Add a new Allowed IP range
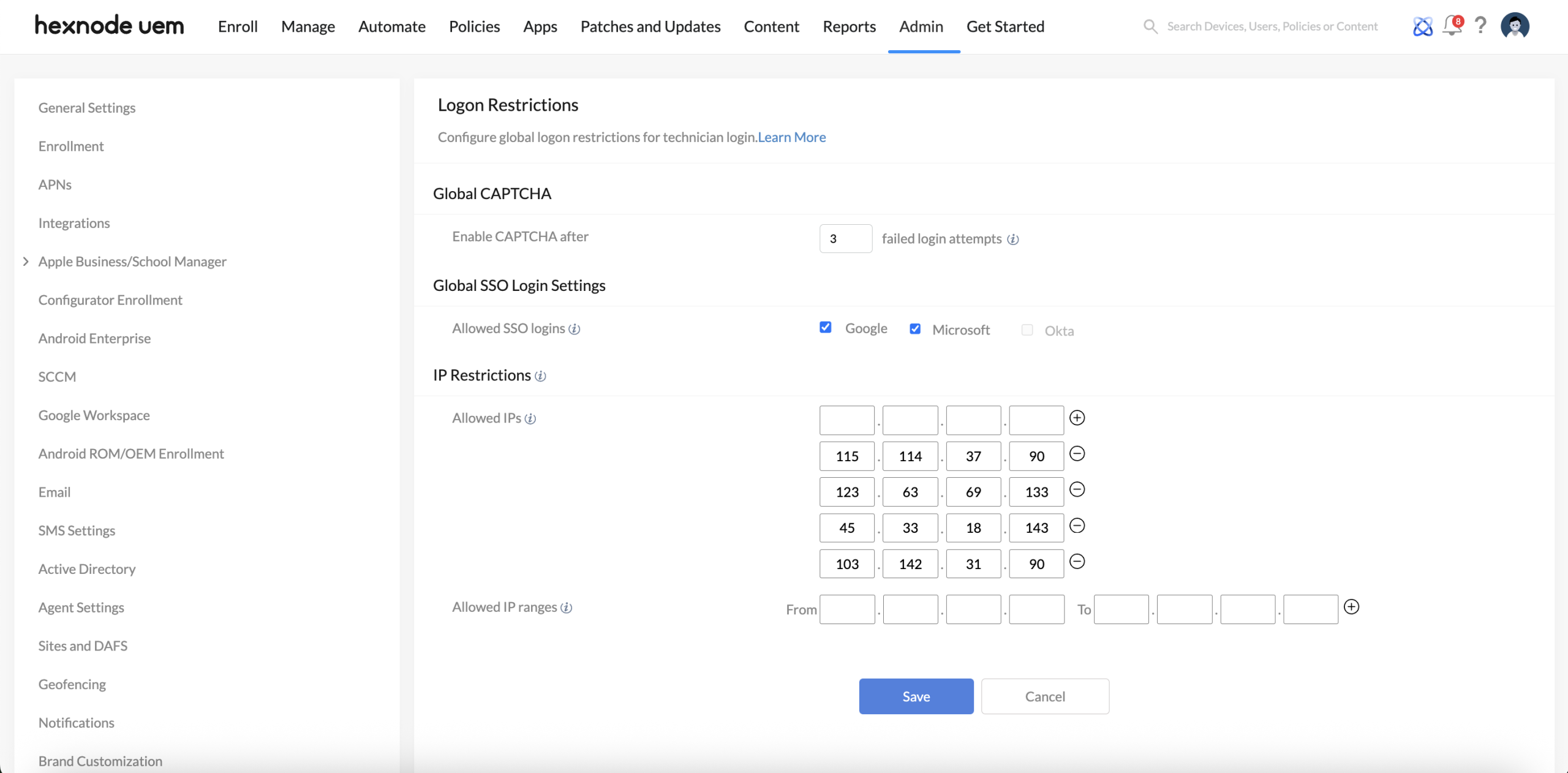The image size is (1568, 773). tap(1352, 607)
